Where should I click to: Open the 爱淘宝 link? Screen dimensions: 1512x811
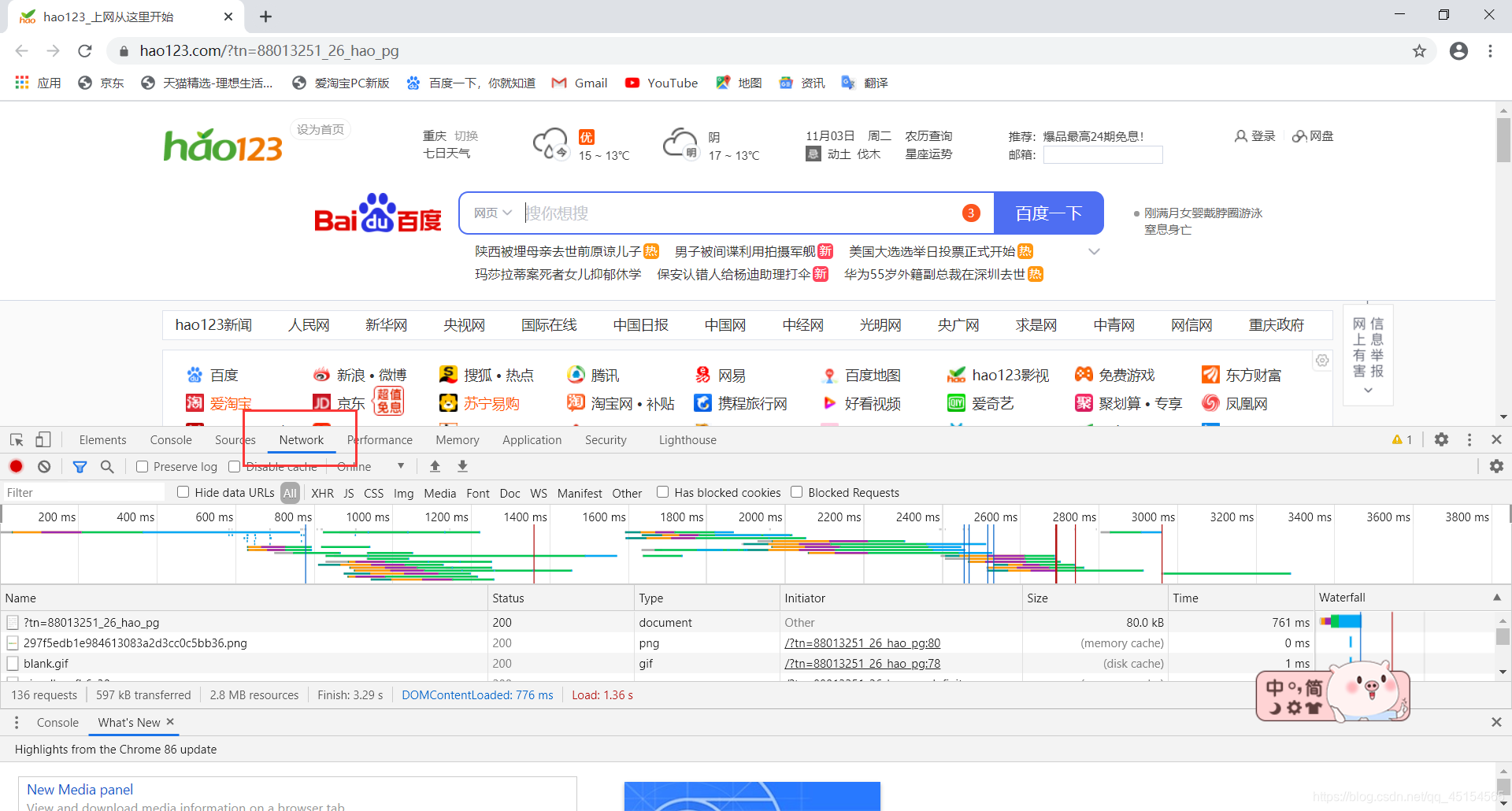tap(230, 403)
